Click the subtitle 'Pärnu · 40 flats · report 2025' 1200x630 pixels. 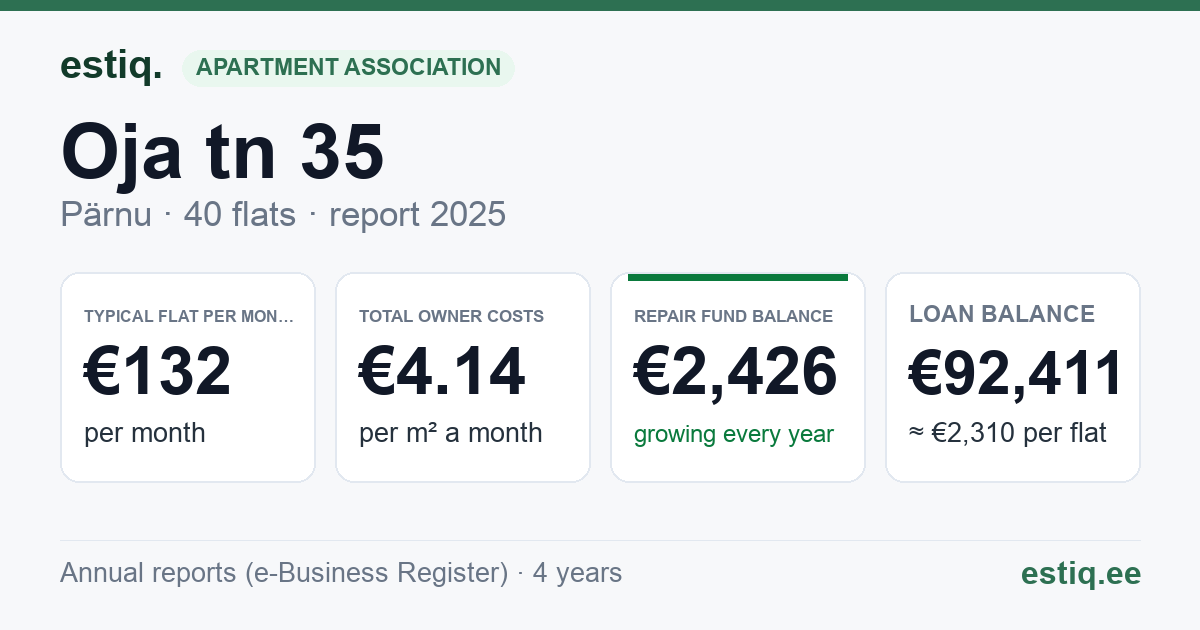pyautogui.click(x=283, y=214)
